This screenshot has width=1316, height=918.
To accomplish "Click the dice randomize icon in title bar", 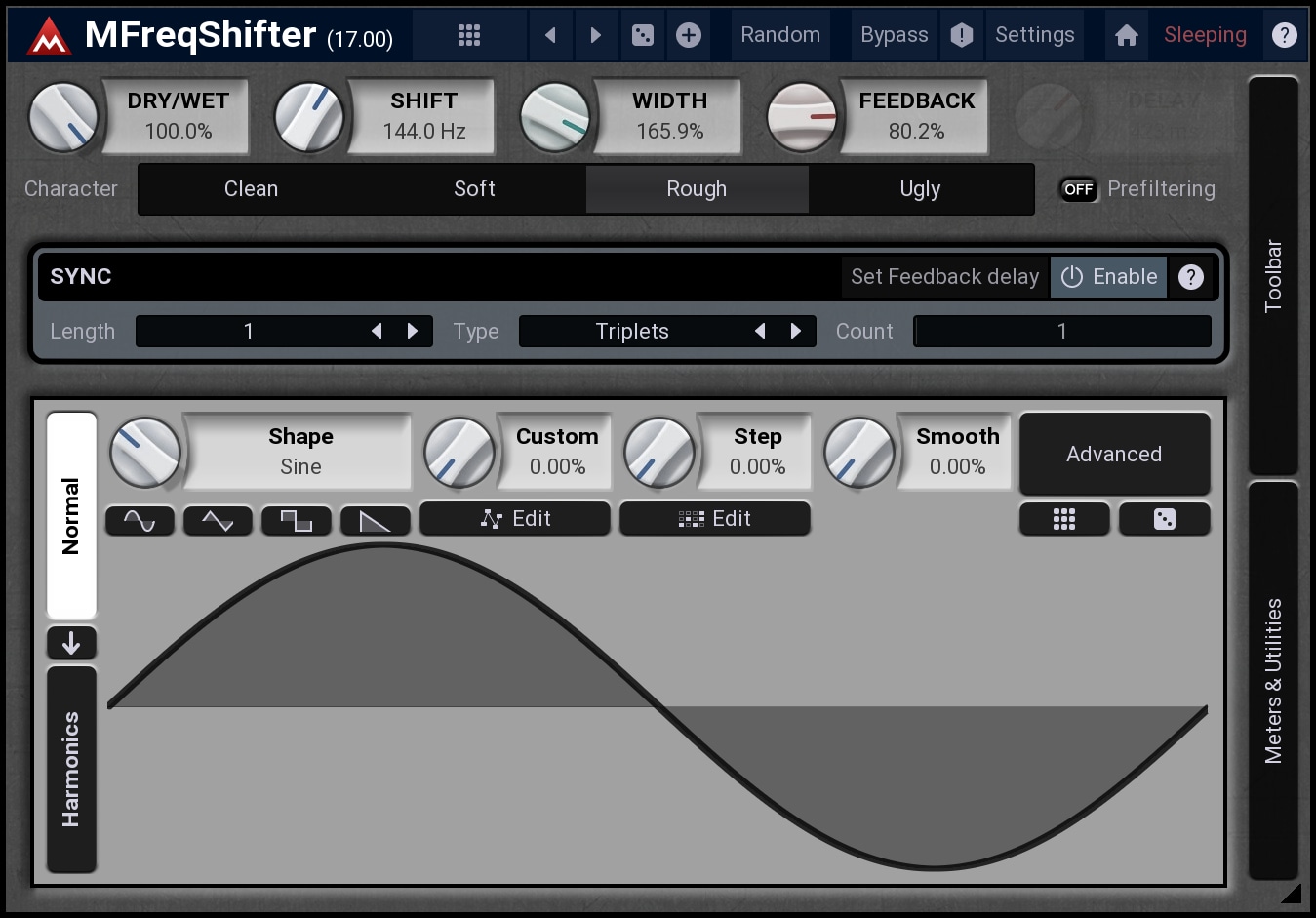I will point(643,36).
